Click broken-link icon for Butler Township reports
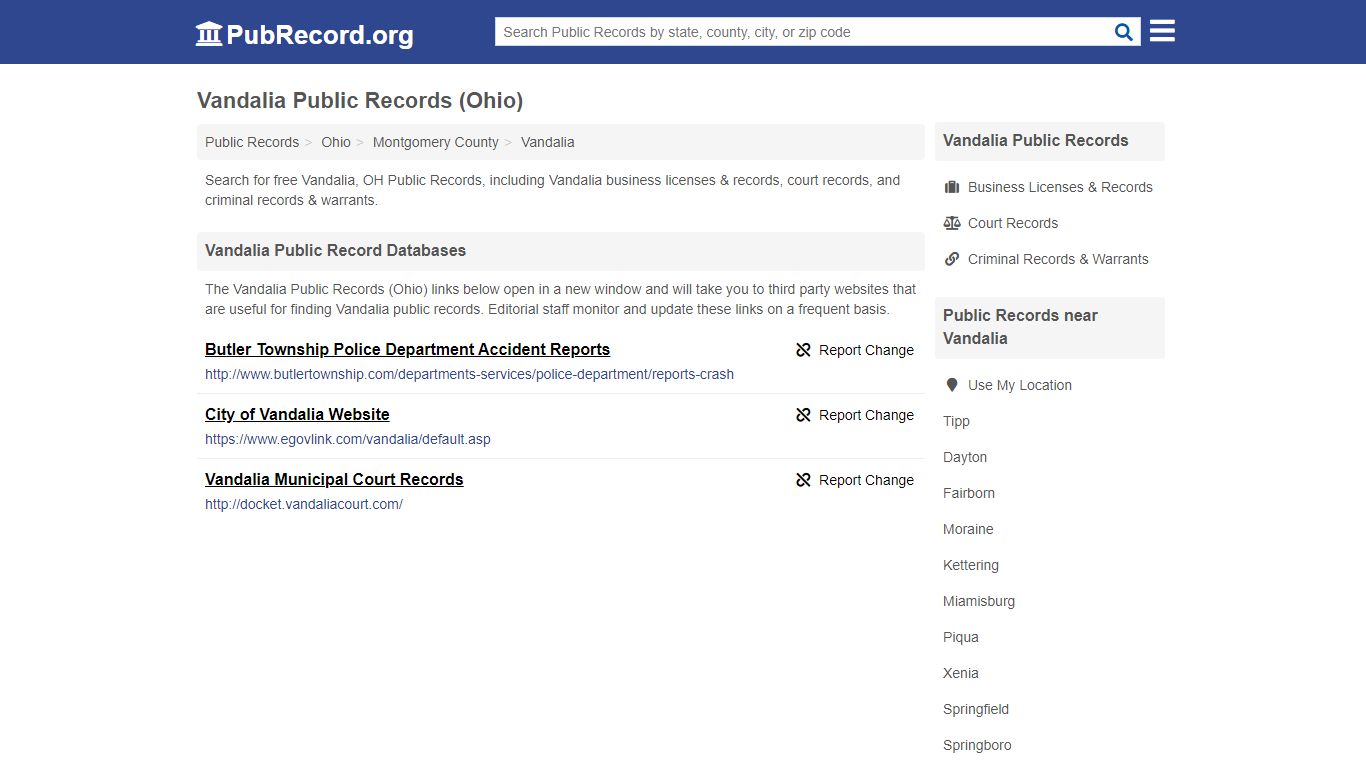 803,350
